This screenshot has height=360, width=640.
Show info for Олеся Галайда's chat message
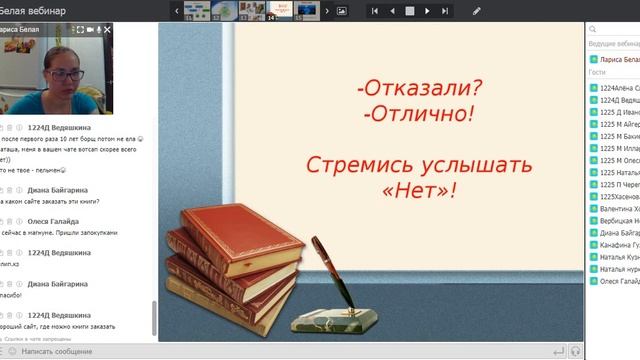tap(19, 221)
